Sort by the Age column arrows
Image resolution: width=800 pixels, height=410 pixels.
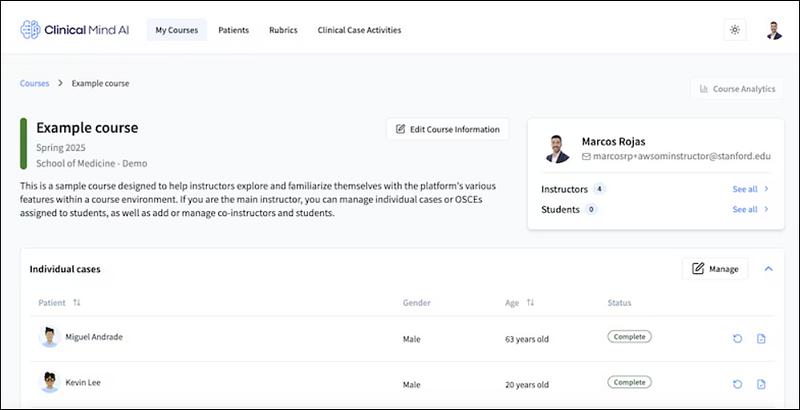pos(530,302)
